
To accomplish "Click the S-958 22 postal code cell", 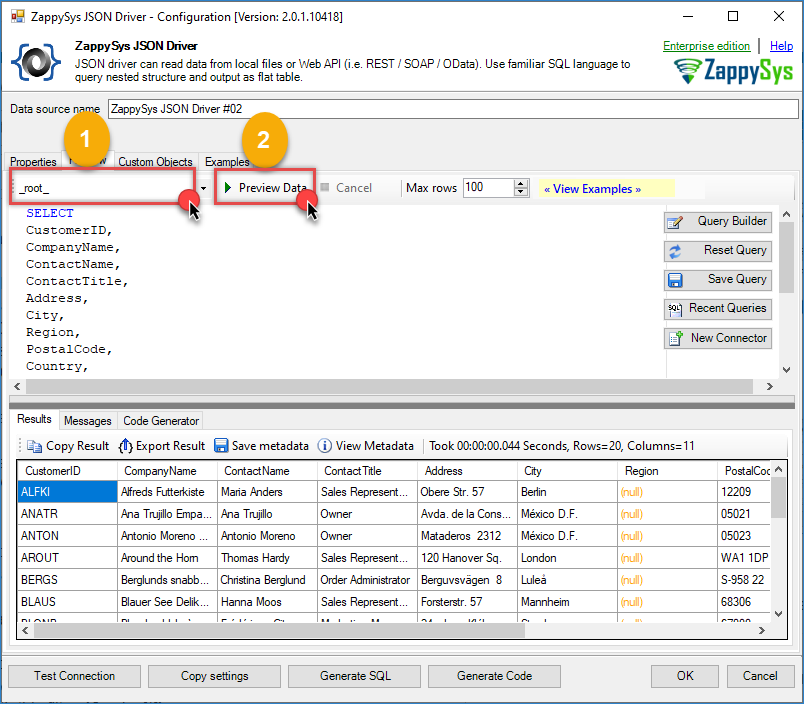I will [744, 580].
